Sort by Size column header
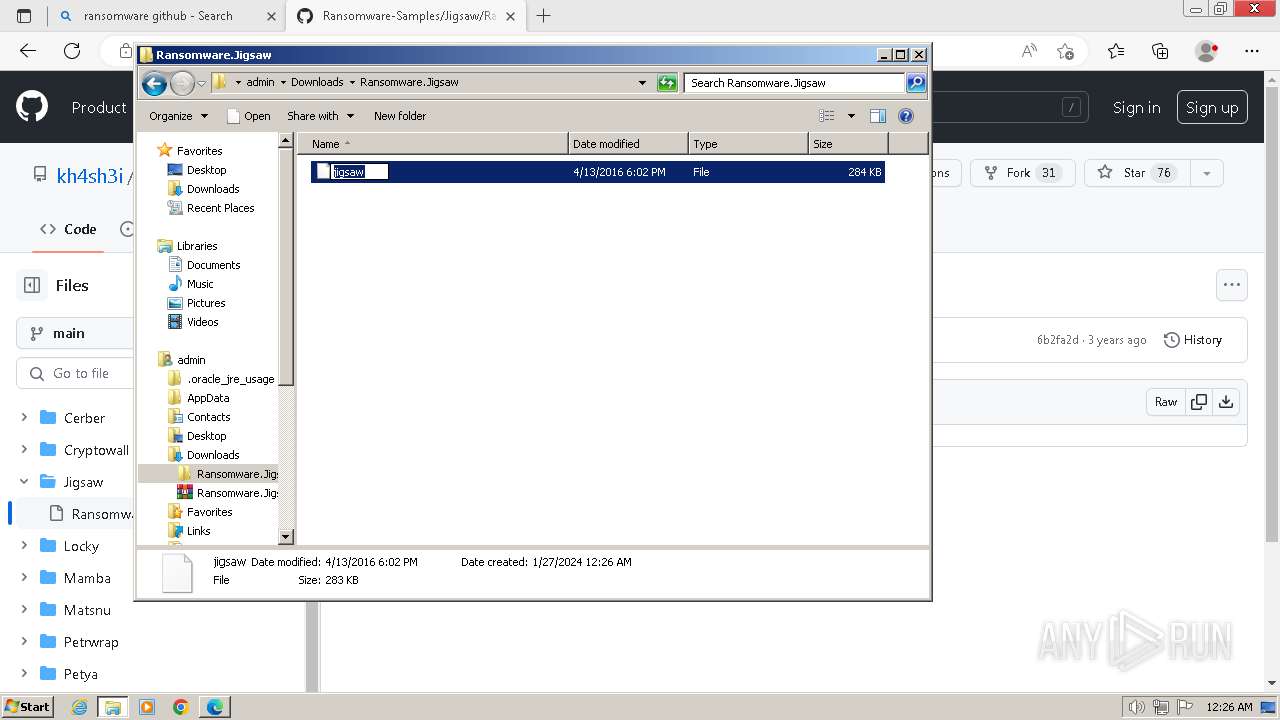The height and width of the screenshot is (720, 1280). (x=848, y=144)
